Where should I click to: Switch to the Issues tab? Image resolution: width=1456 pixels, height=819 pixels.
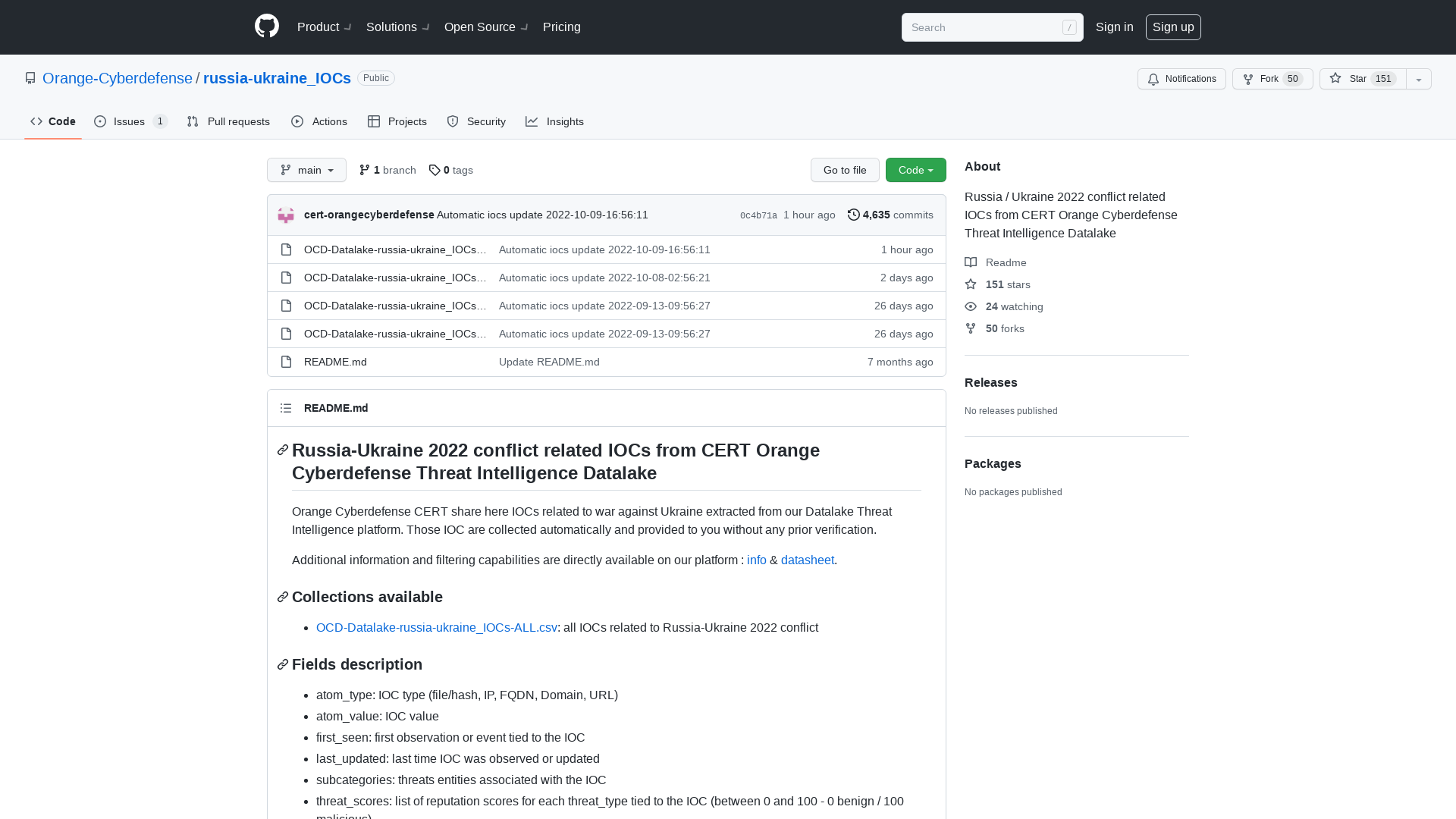point(130,121)
